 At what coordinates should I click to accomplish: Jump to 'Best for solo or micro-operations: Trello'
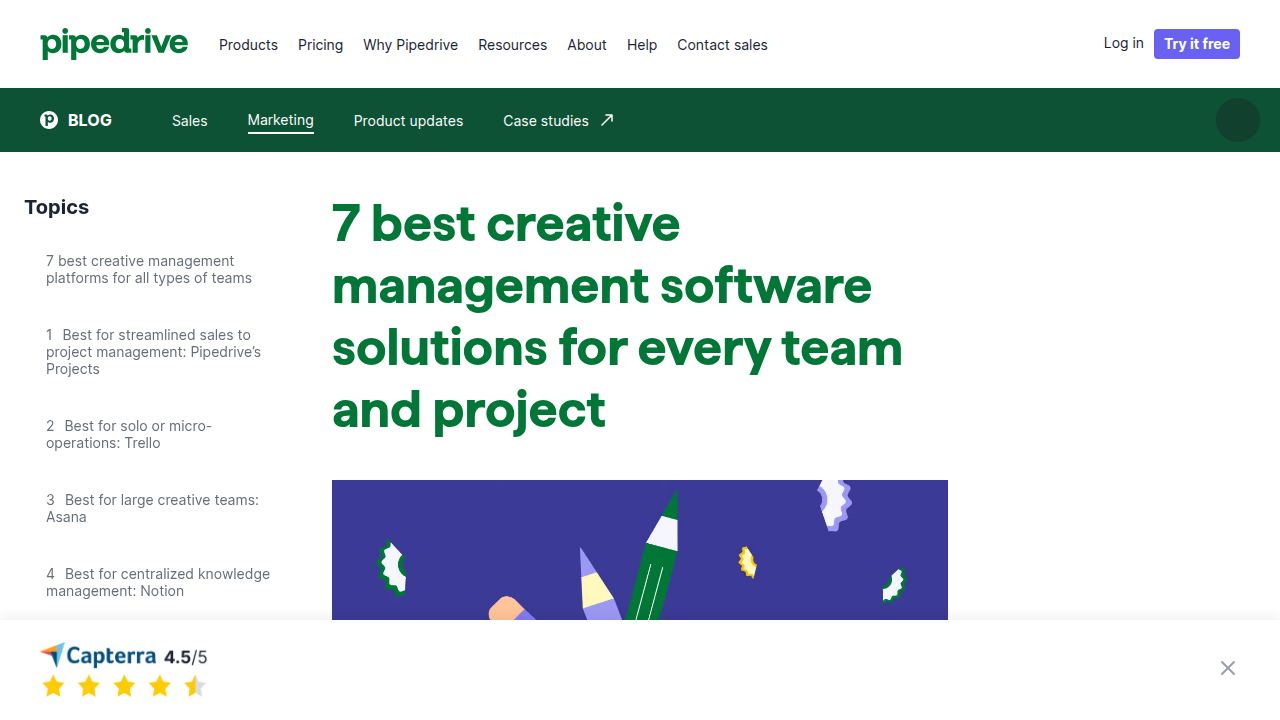tap(129, 434)
